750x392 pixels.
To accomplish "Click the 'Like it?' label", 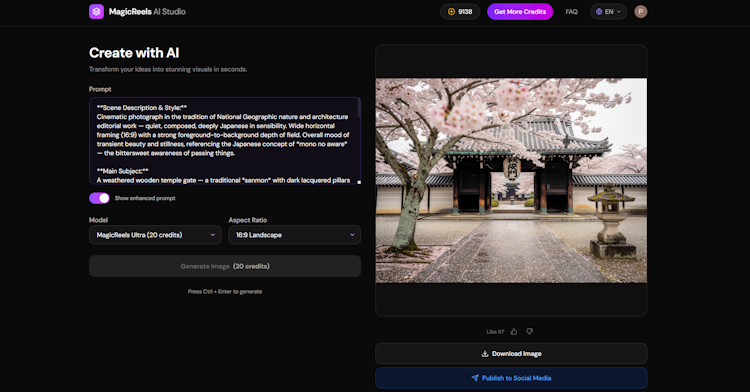I will (495, 331).
